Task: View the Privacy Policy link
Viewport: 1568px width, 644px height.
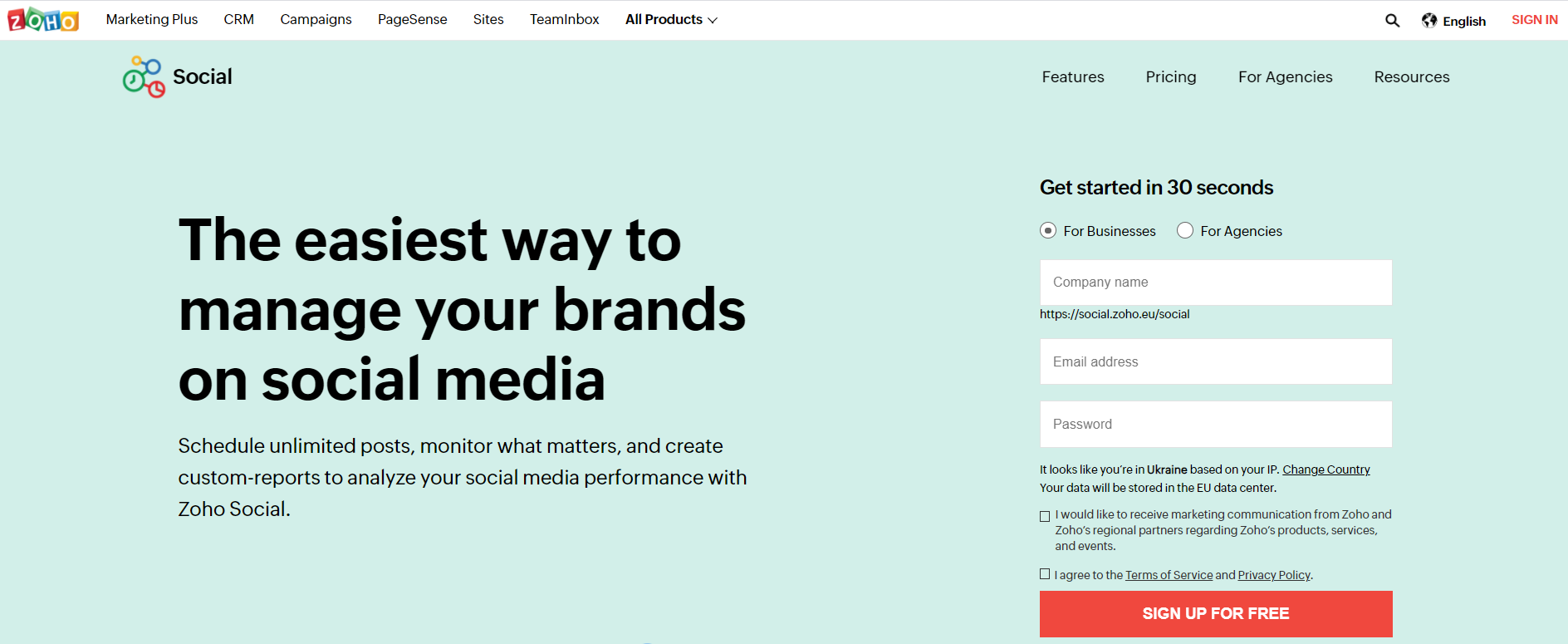Action: tap(1273, 574)
